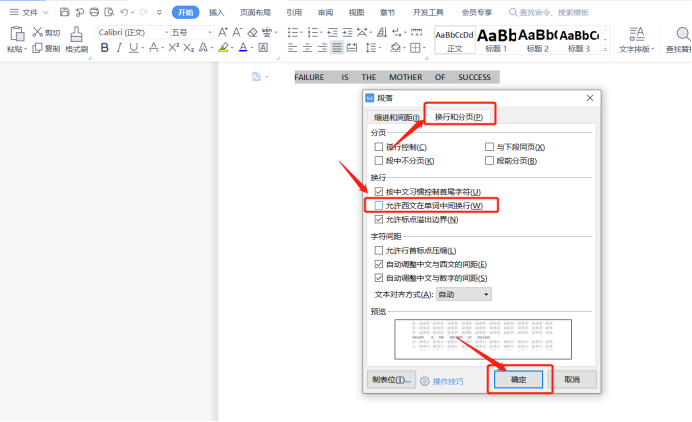This screenshot has height=422, width=692.
Task: Apply 标题 1 heading style
Action: (x=496, y=40)
